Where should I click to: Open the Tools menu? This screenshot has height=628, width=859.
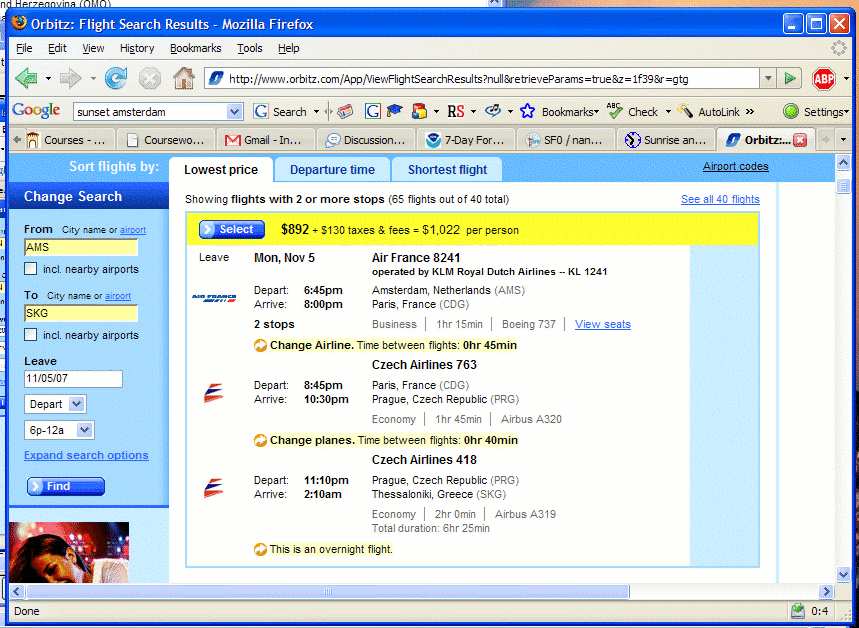[x=250, y=48]
